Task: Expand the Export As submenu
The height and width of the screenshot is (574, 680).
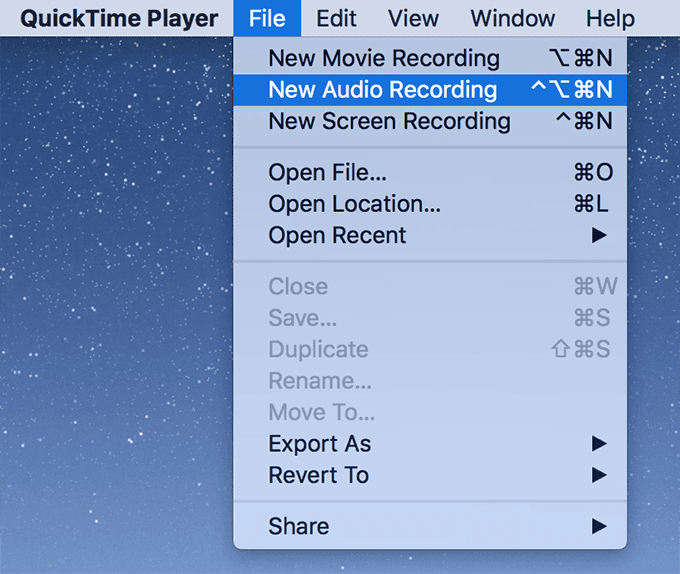Action: [430, 444]
